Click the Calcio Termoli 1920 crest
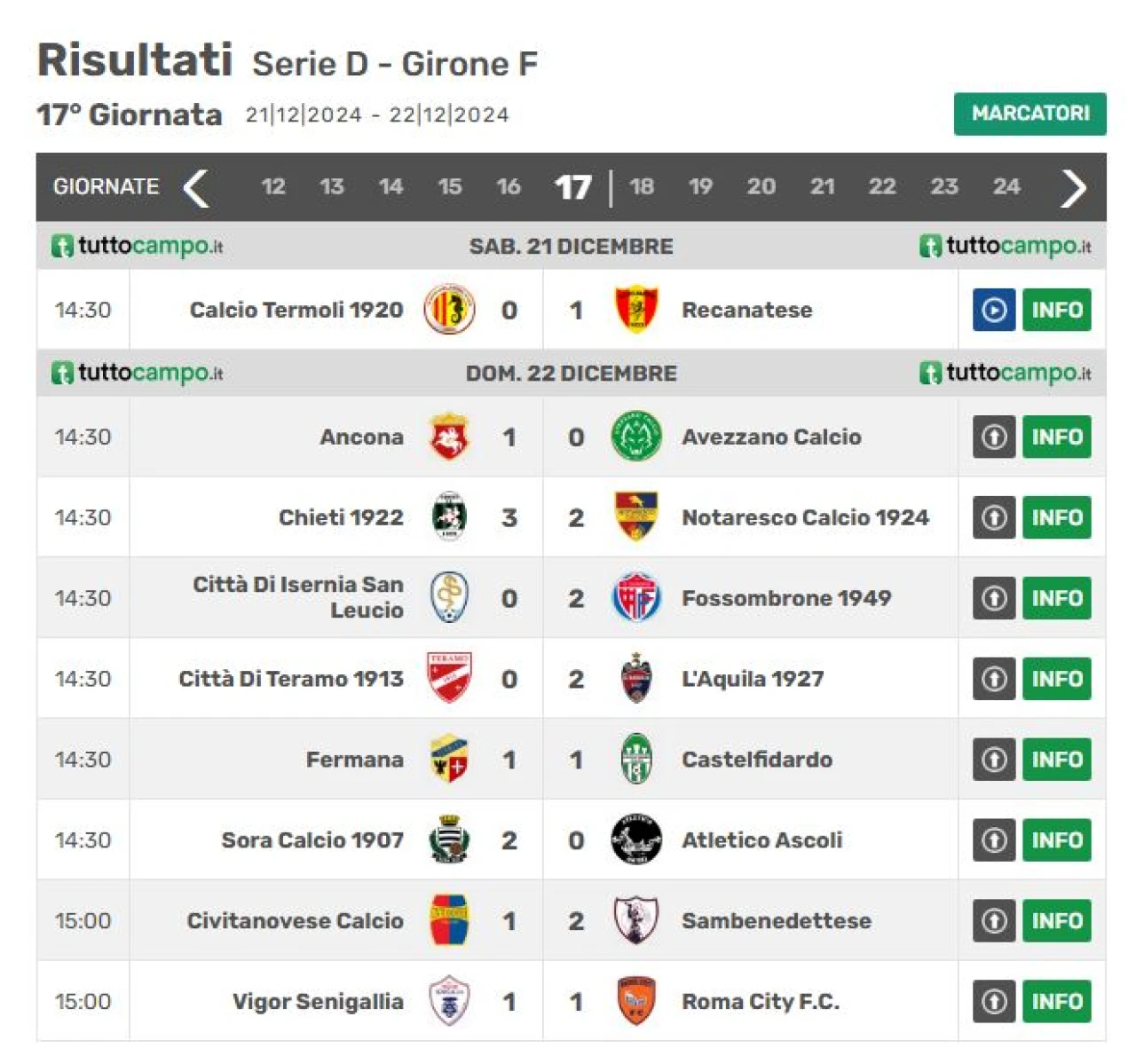1136x1064 pixels. click(449, 310)
